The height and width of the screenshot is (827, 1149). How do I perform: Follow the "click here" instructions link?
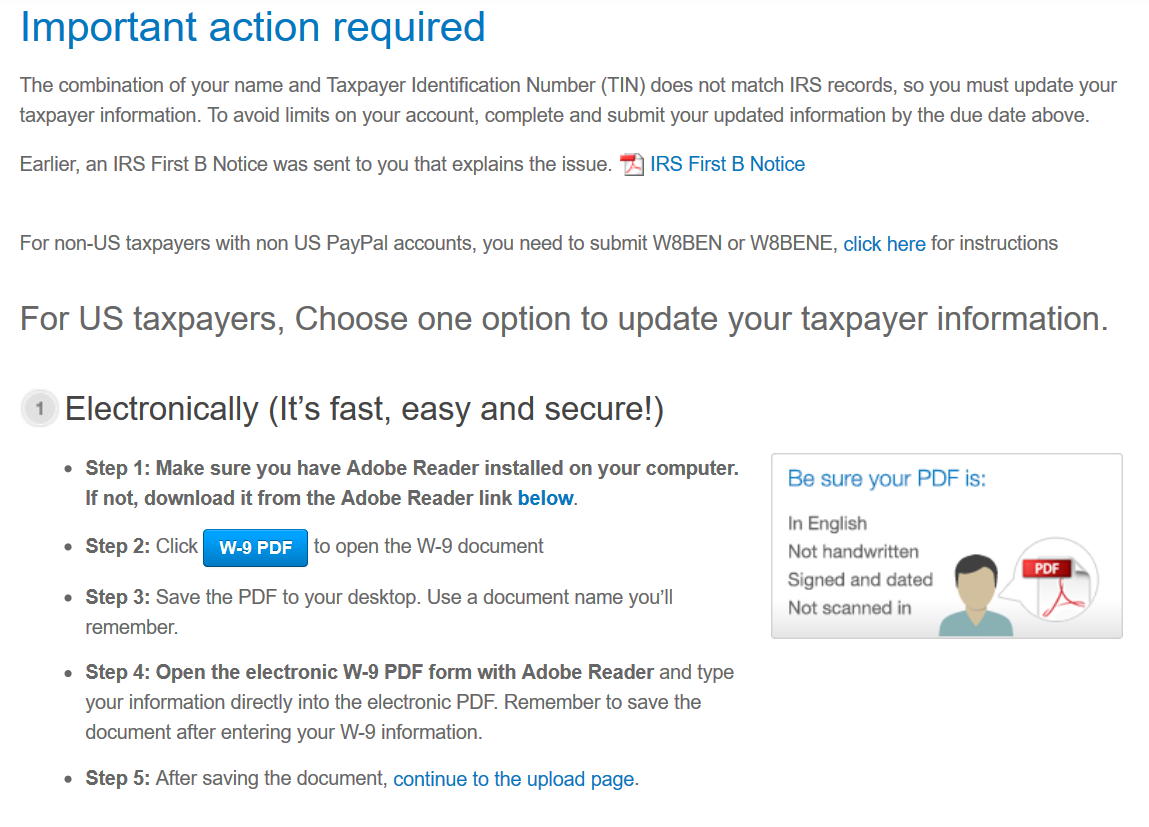pos(884,244)
